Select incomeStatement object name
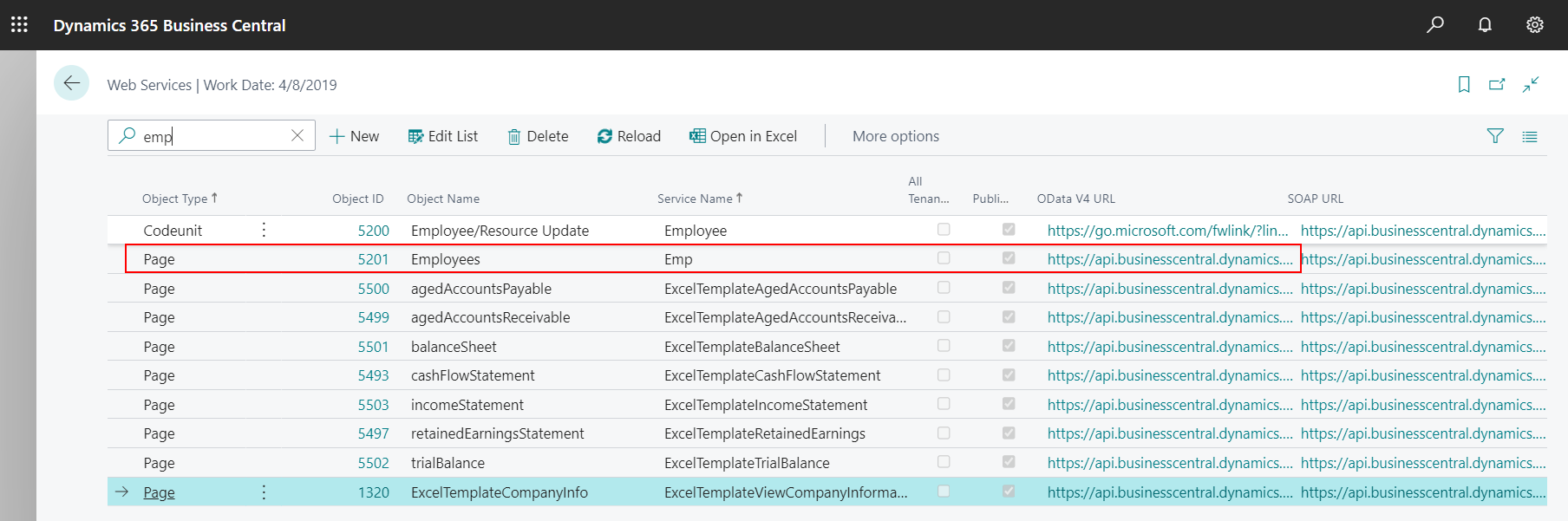This screenshot has height=521, width=1568. pos(467,405)
